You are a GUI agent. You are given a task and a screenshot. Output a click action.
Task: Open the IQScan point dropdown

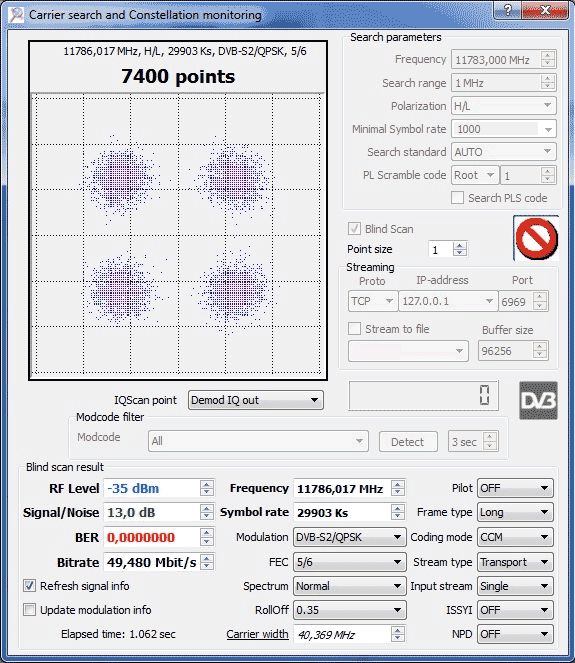[x=256, y=400]
